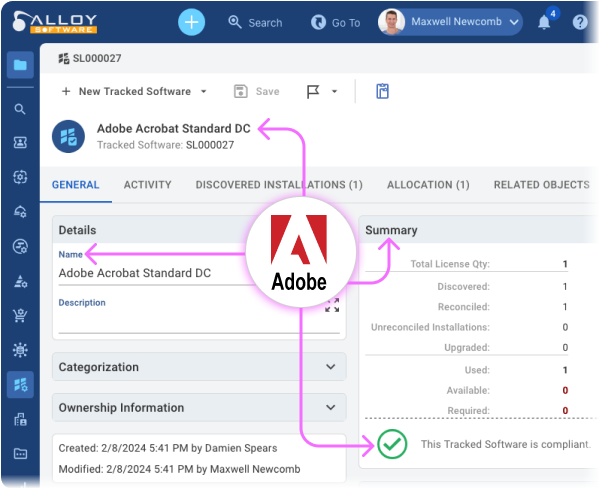The image size is (600, 491).
Task: Click "This Tracked Software is compliant." text
Action: 505,444
